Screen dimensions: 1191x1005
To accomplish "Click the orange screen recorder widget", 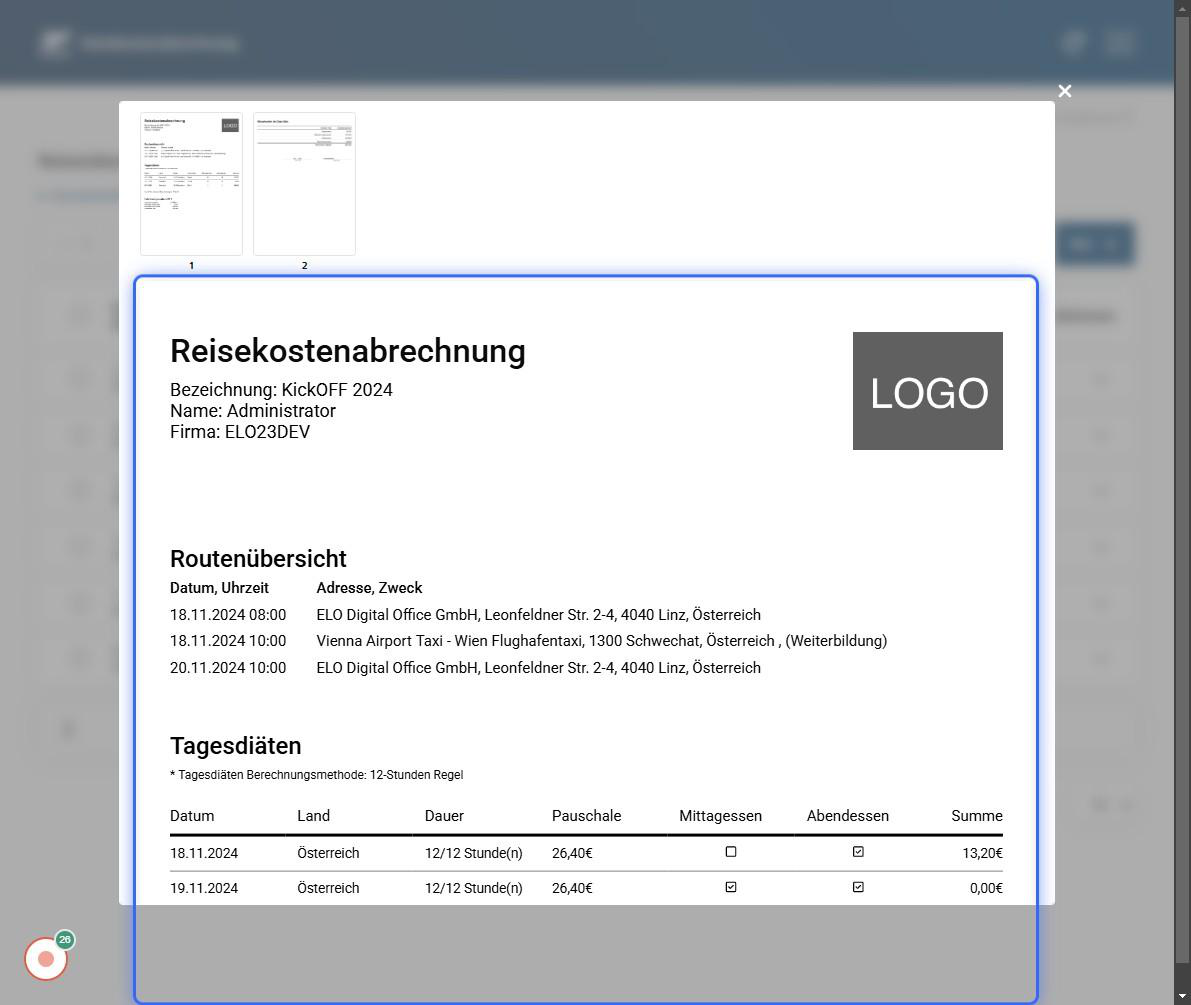I will coord(46,958).
